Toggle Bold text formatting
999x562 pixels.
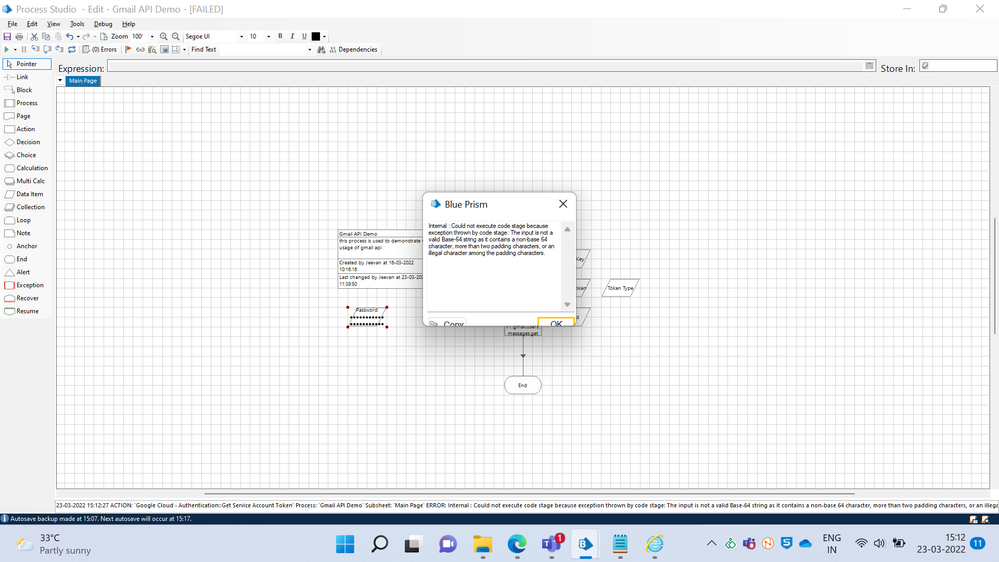tap(280, 37)
